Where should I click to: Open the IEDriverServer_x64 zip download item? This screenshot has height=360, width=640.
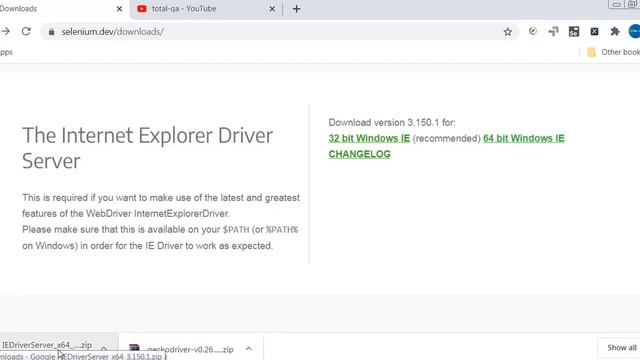point(47,345)
